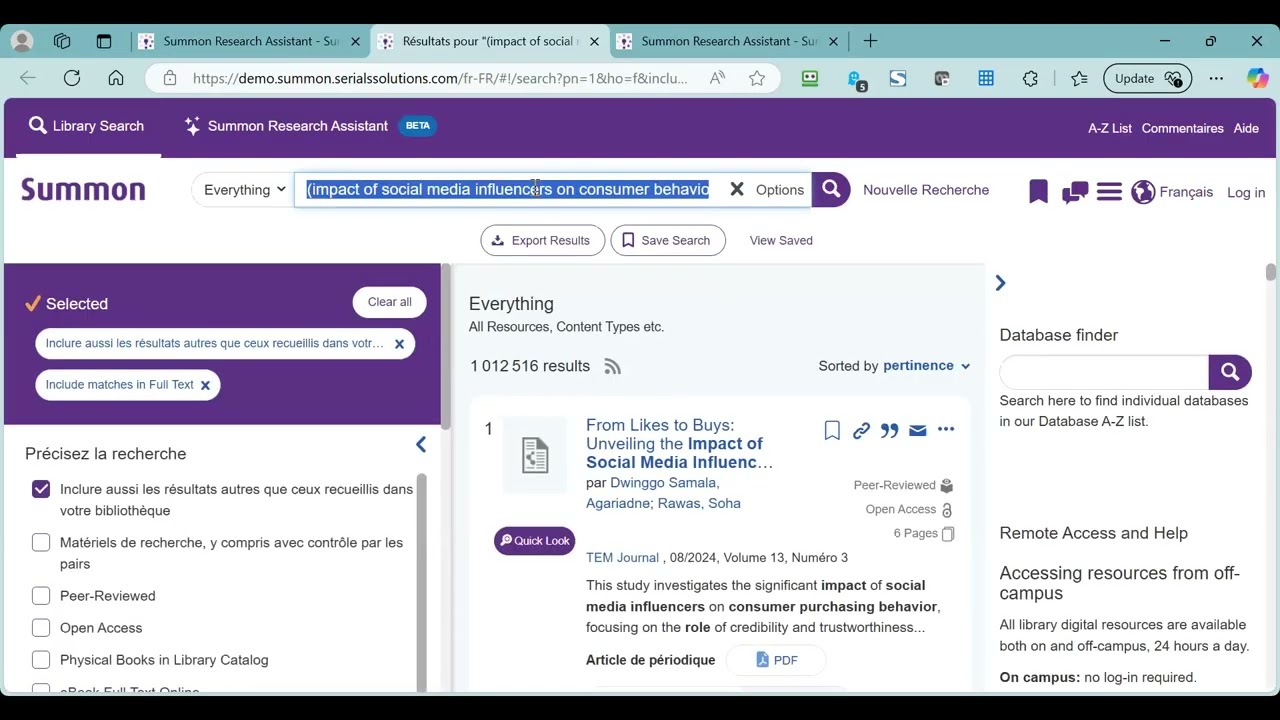The height and width of the screenshot is (720, 1280).
Task: Open the From Likes to Buys article title
Action: (680, 443)
